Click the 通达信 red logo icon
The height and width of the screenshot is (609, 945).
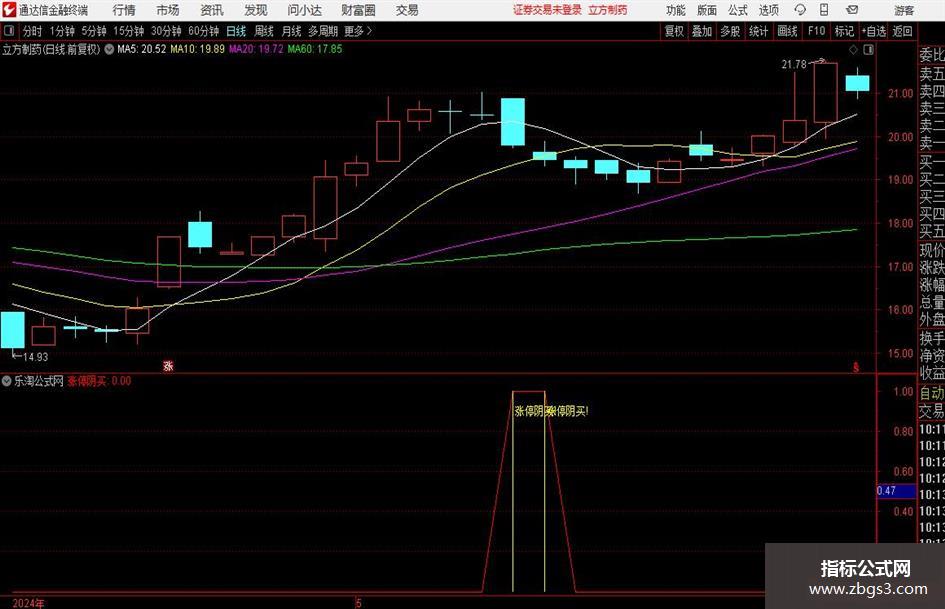(9, 10)
